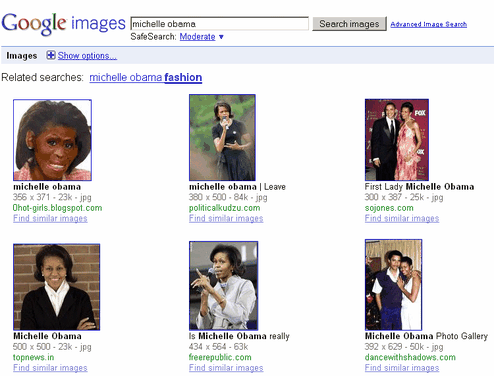Click the '300 x 387 - 25k - jpg' text
The height and width of the screenshot is (376, 494).
[404, 197]
